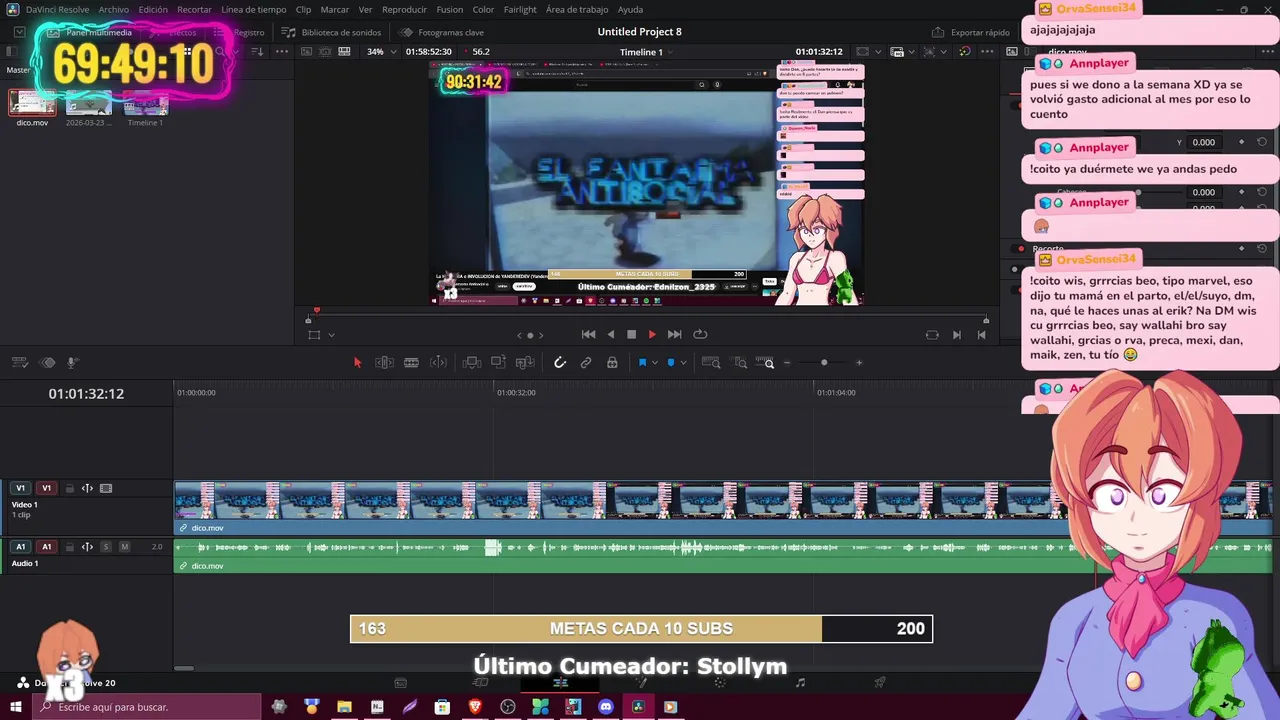Screen dimensions: 1280x720
Task: Click the Replace clip tool
Action: (x=525, y=363)
